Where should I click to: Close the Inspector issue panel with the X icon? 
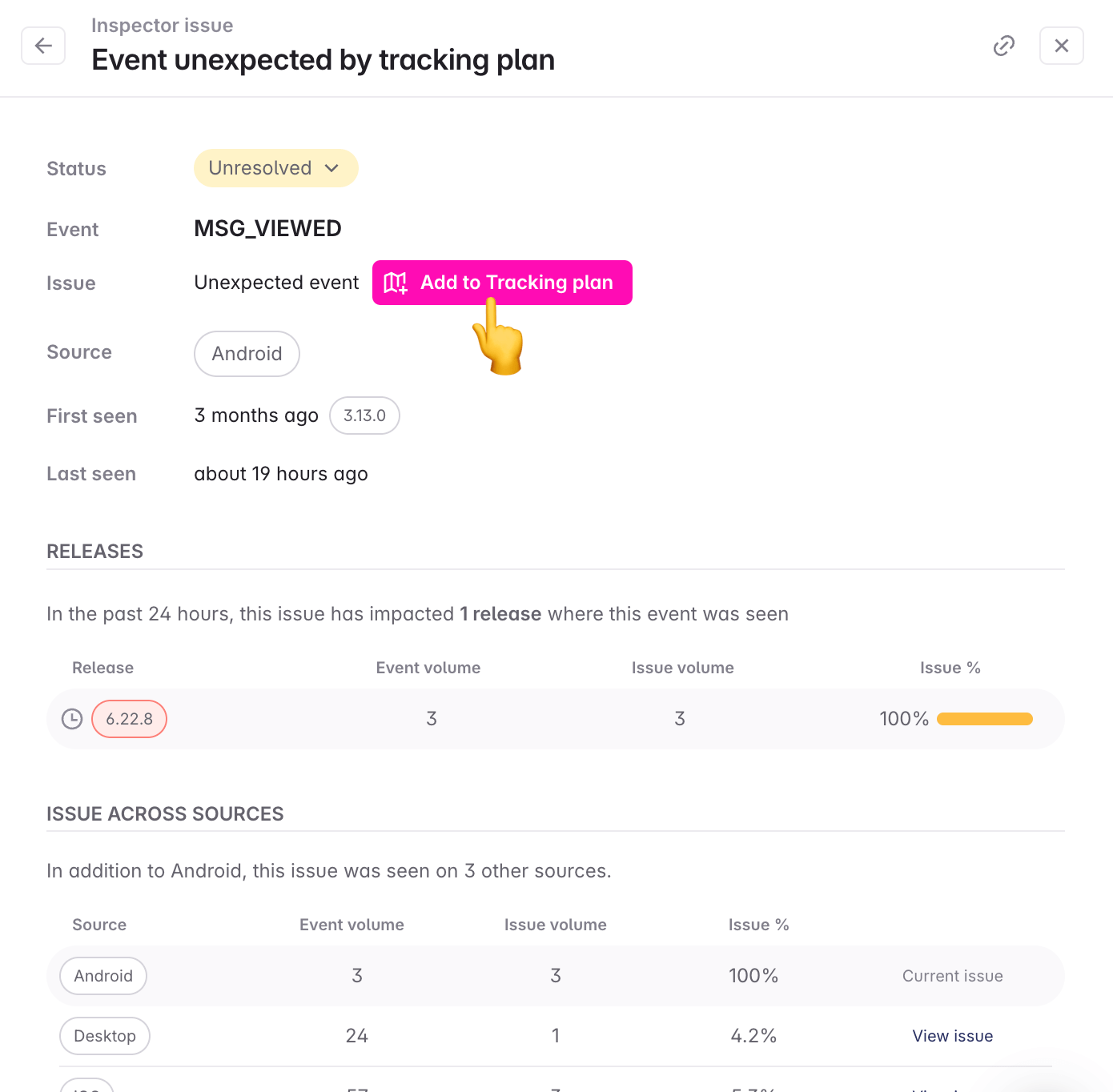1061,46
